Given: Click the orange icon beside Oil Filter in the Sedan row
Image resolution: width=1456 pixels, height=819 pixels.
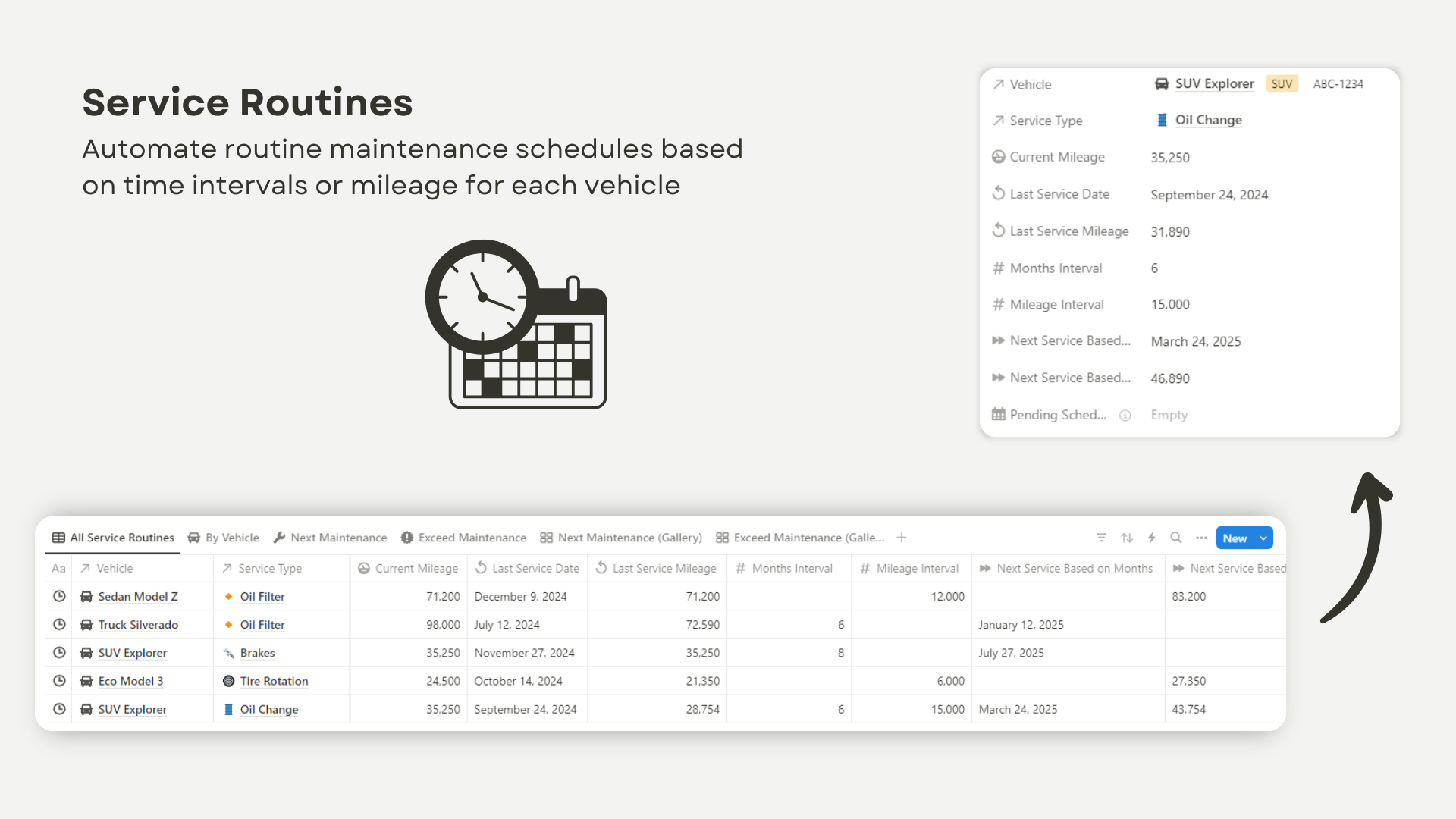Looking at the screenshot, I should (228, 597).
